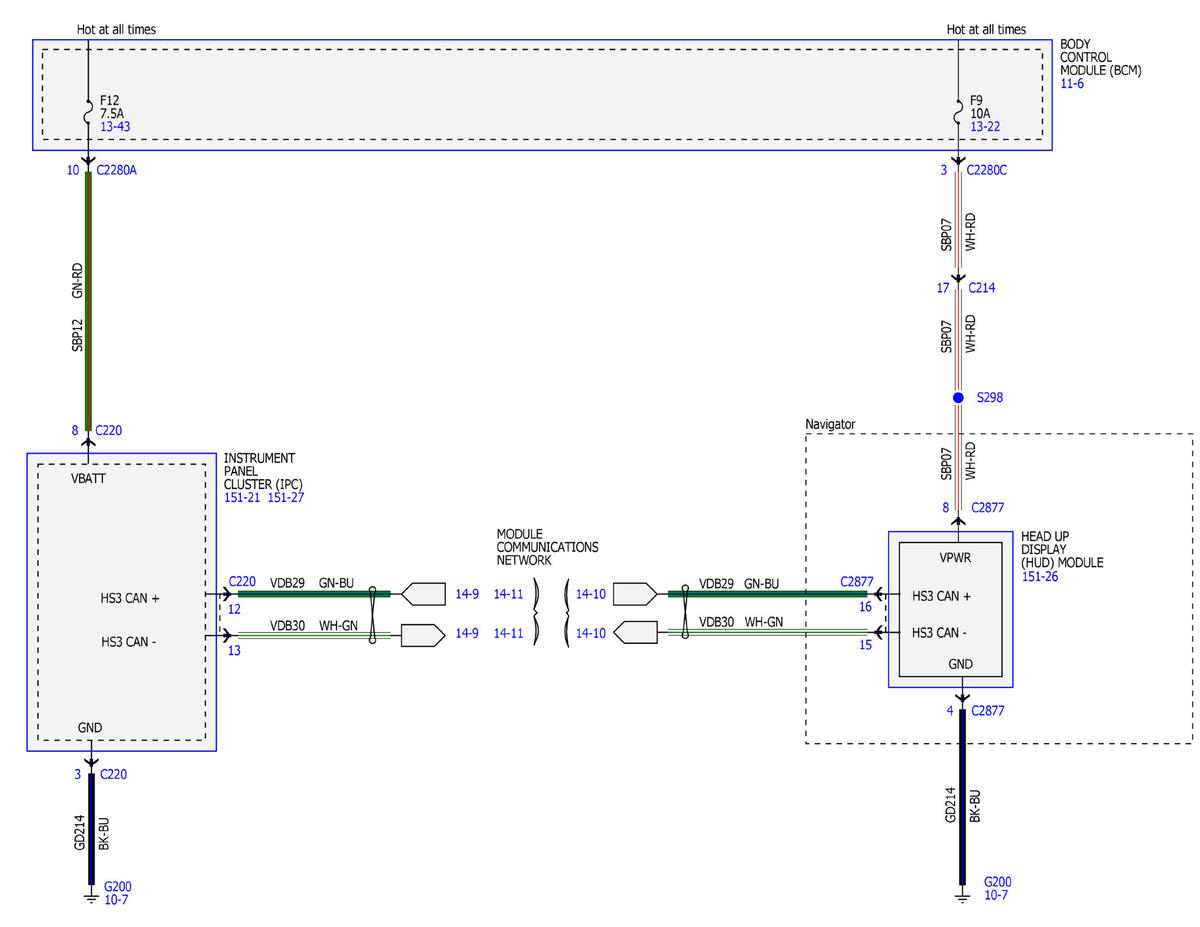
Task: Open the 13-22 link under fuse F9
Action: point(986,127)
